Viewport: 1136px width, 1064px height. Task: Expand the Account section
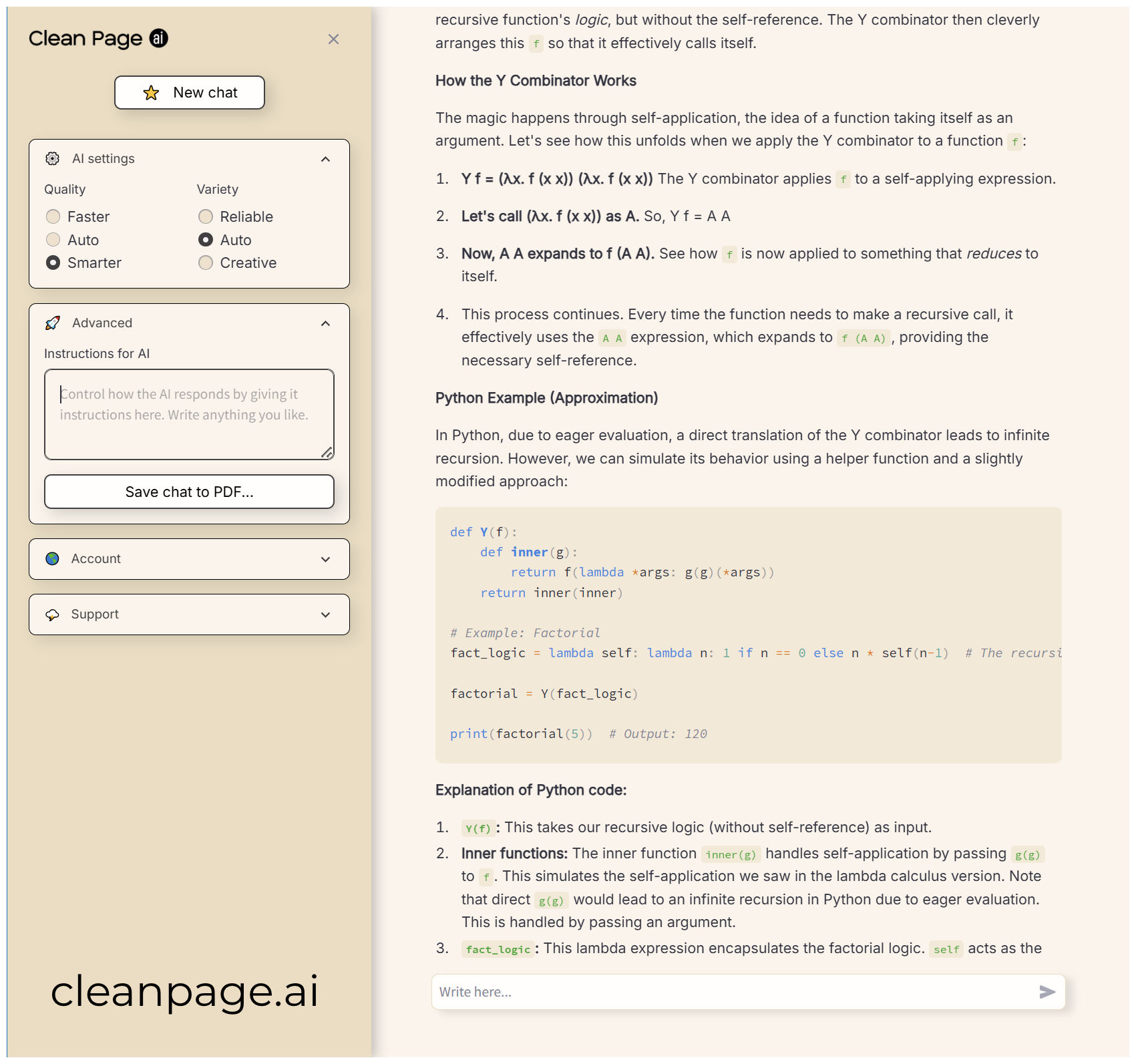[x=325, y=560]
